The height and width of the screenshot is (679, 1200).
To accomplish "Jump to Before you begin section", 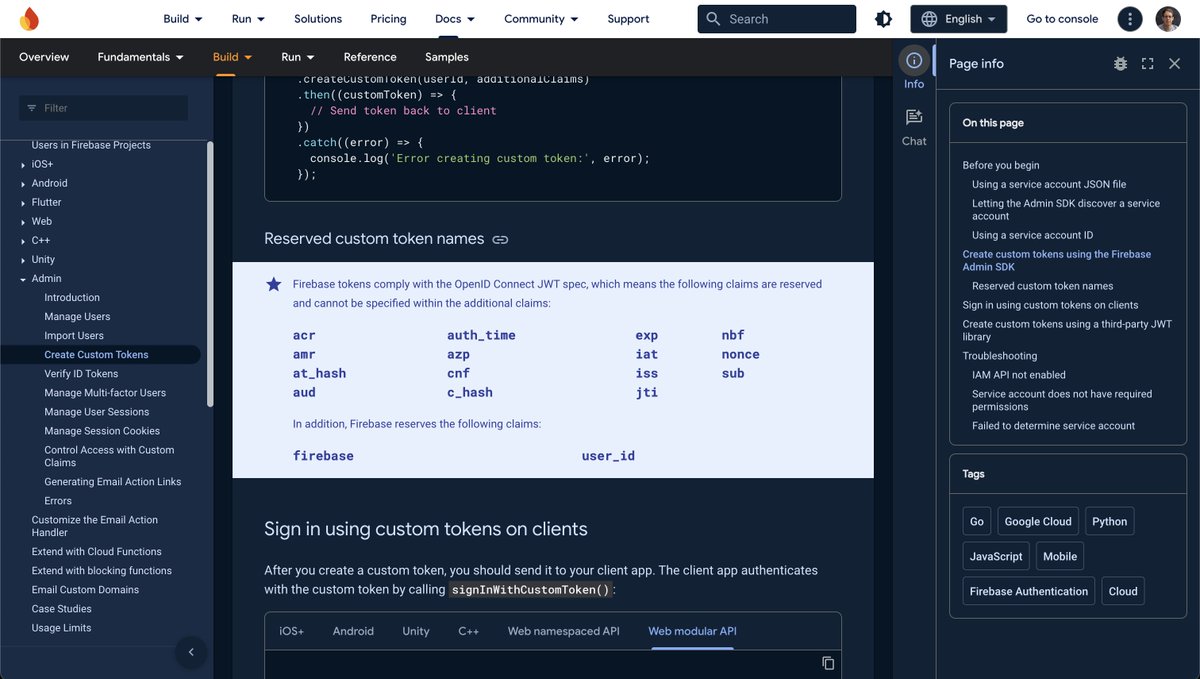I will [1001, 166].
